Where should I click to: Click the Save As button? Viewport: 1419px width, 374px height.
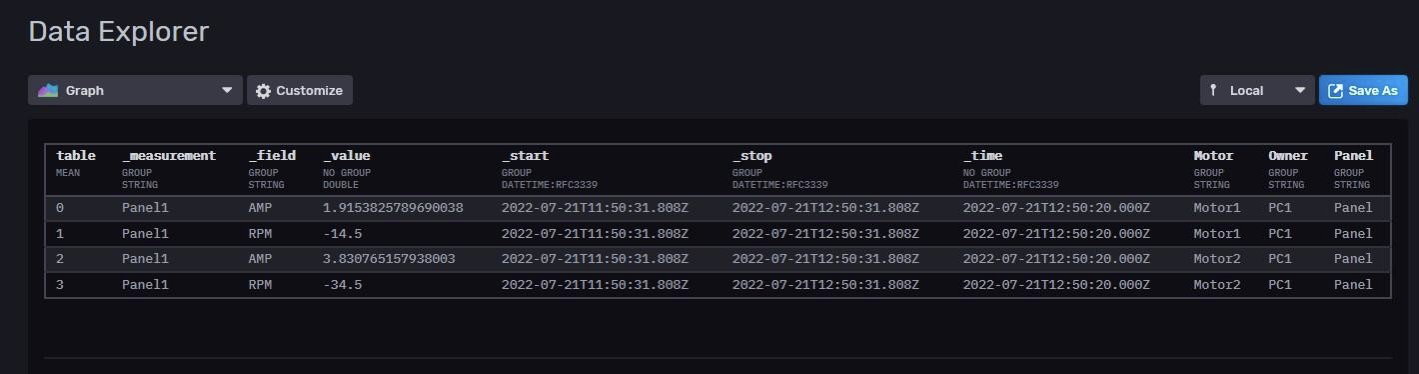[1363, 91]
